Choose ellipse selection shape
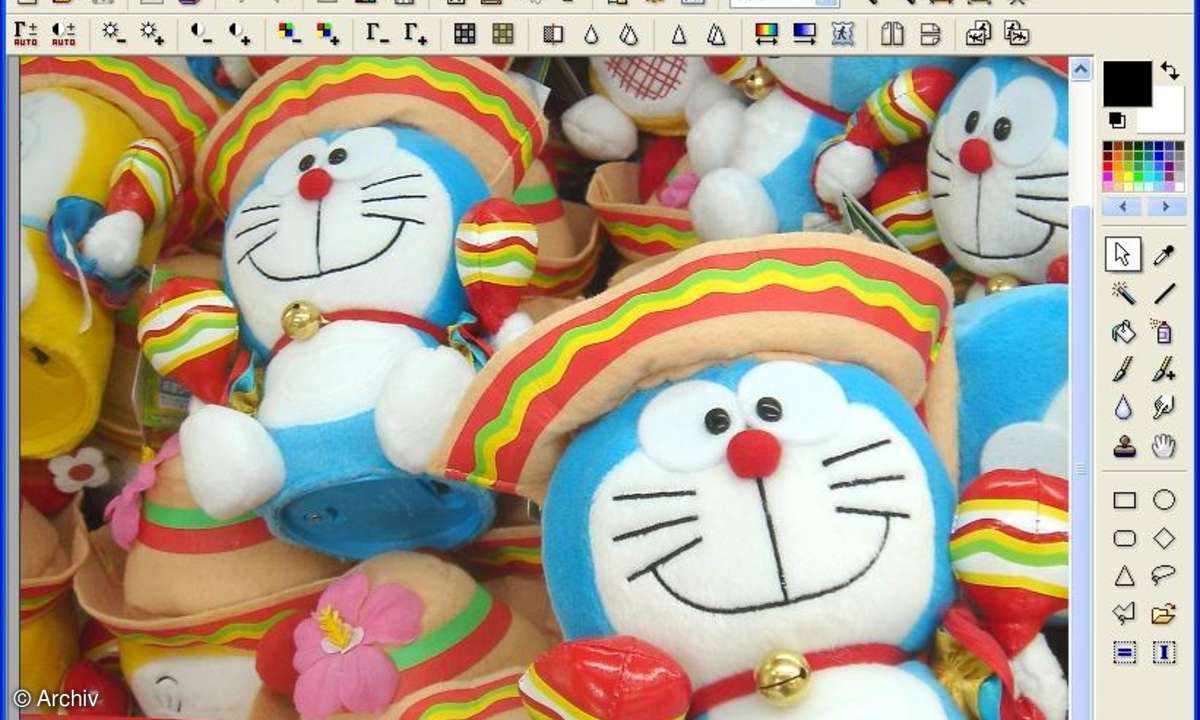Viewport: 1200px width, 720px height. coord(1163,500)
